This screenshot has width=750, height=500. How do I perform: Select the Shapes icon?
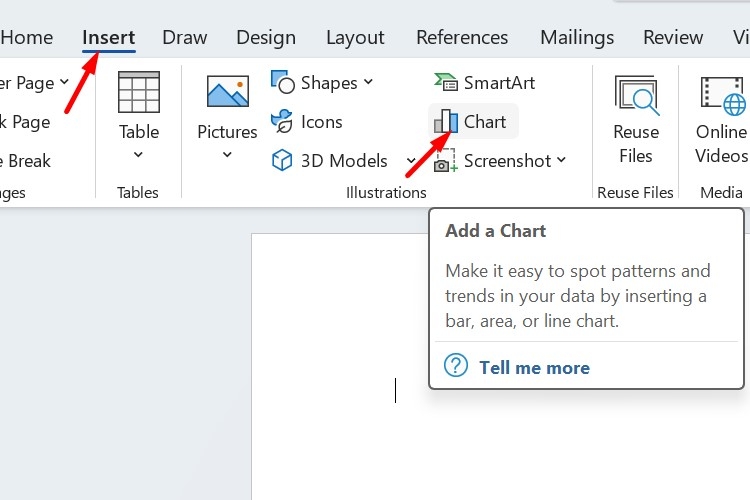coord(282,82)
